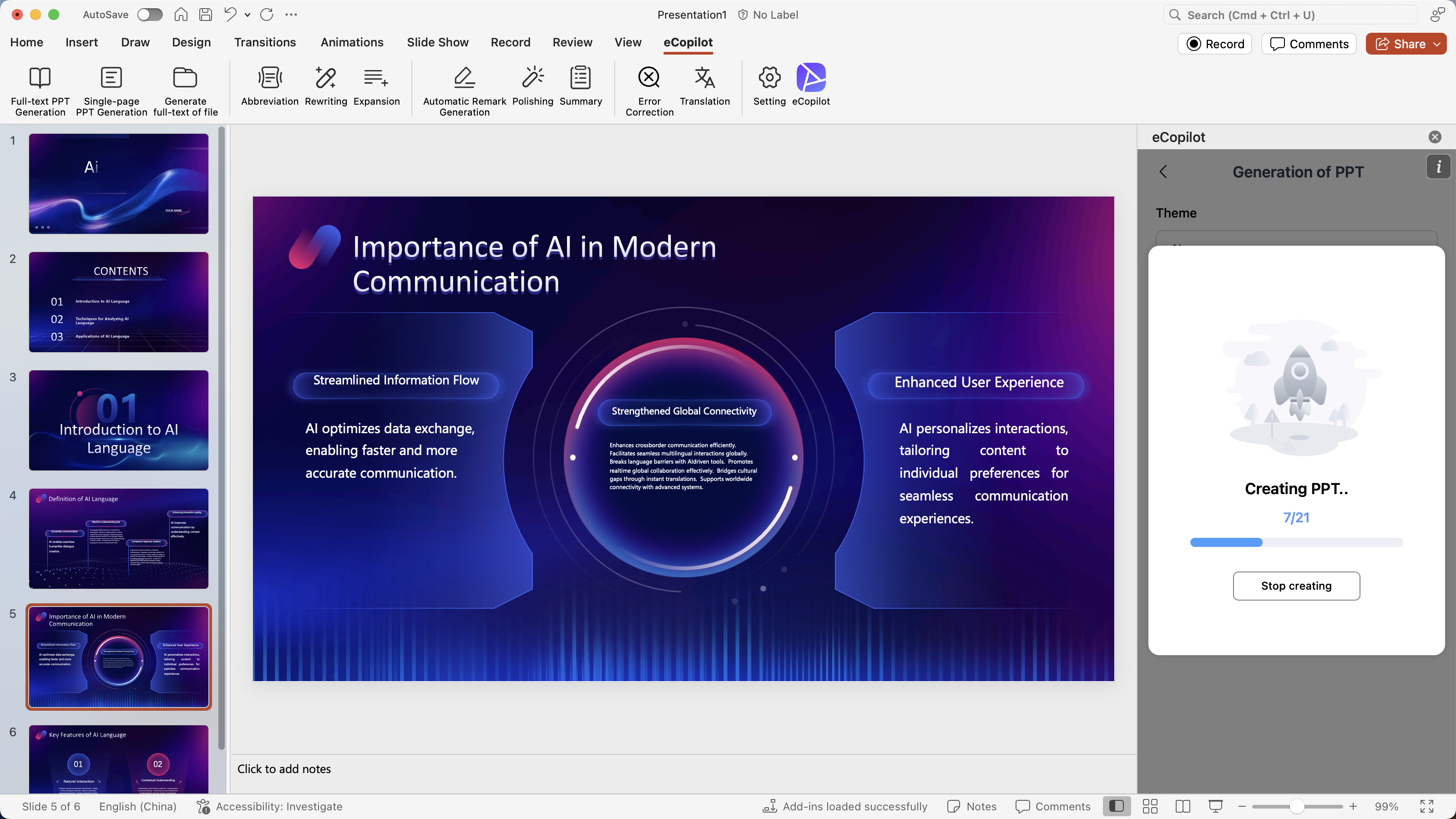Viewport: 1456px width, 819px height.
Task: Toggle Notes pane in status bar
Action: [972, 807]
